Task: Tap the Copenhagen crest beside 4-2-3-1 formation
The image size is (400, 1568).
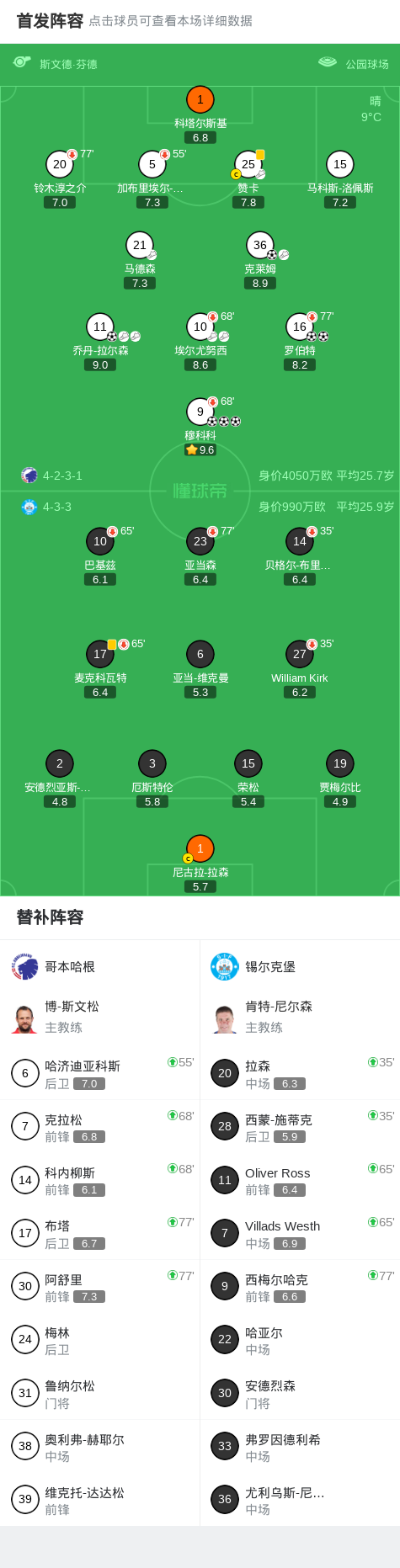Action: (29, 476)
